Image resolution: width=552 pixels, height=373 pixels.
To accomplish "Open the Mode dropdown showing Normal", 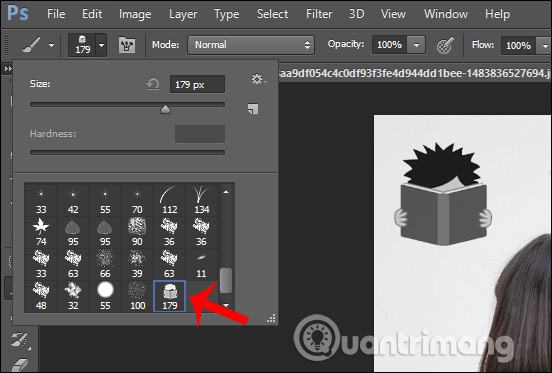I will point(251,45).
